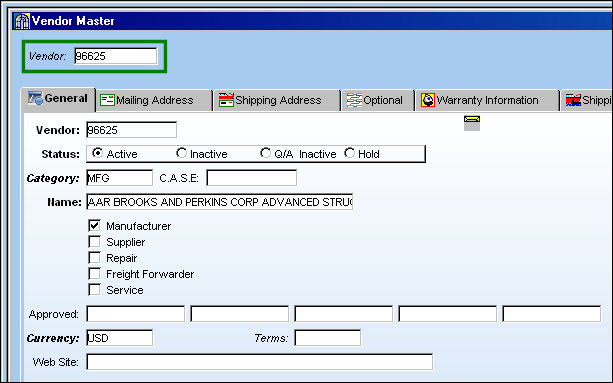Check the Supplier checkbox
This screenshot has width=613, height=383.
(x=94, y=242)
